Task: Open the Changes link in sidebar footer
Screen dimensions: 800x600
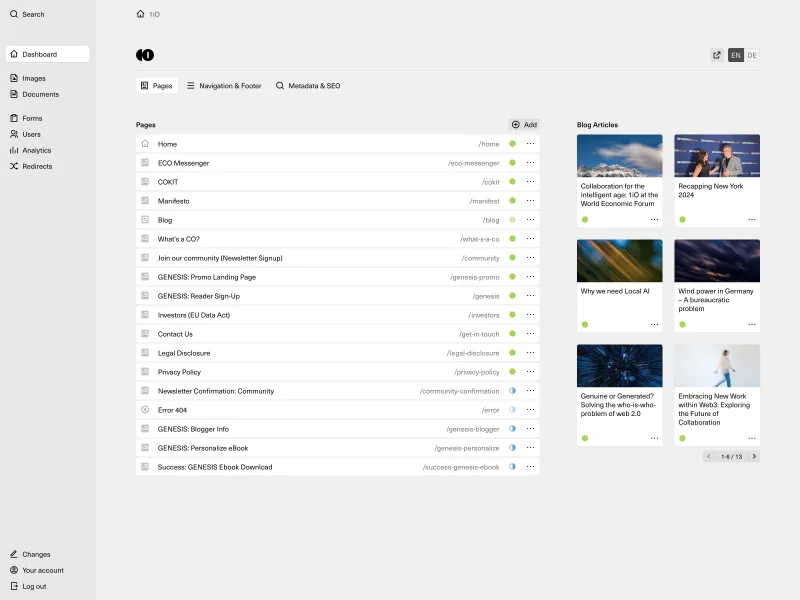Action: [x=36, y=554]
